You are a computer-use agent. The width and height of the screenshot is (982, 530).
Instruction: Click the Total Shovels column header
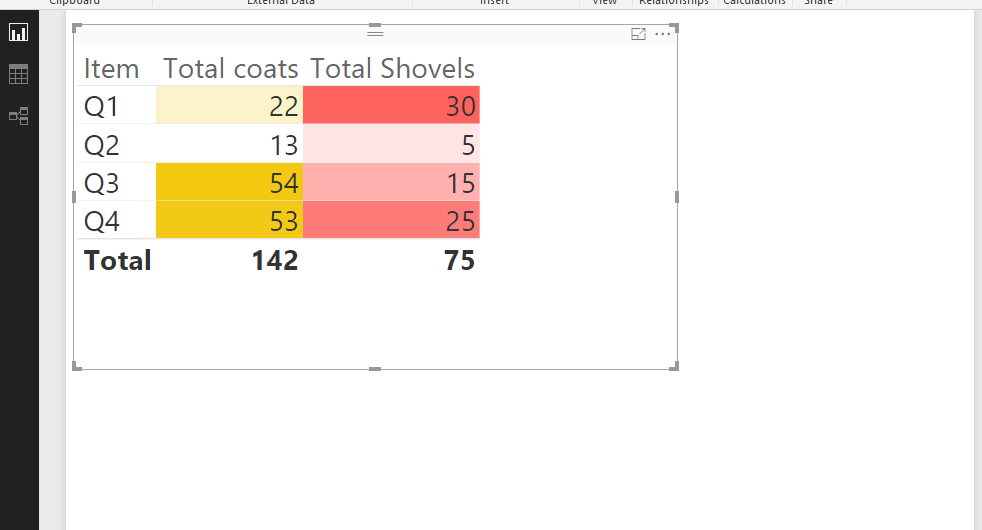[392, 68]
